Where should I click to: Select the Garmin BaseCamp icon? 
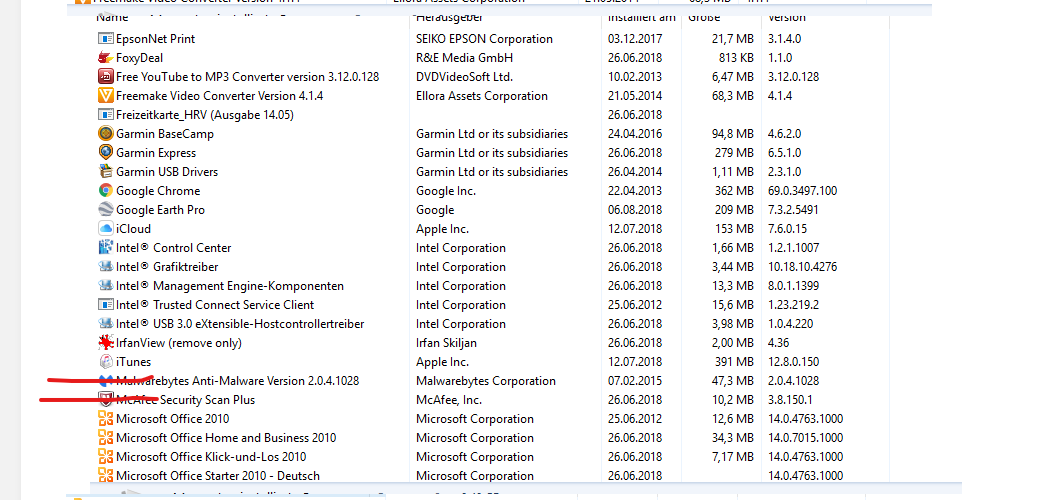tap(105, 133)
